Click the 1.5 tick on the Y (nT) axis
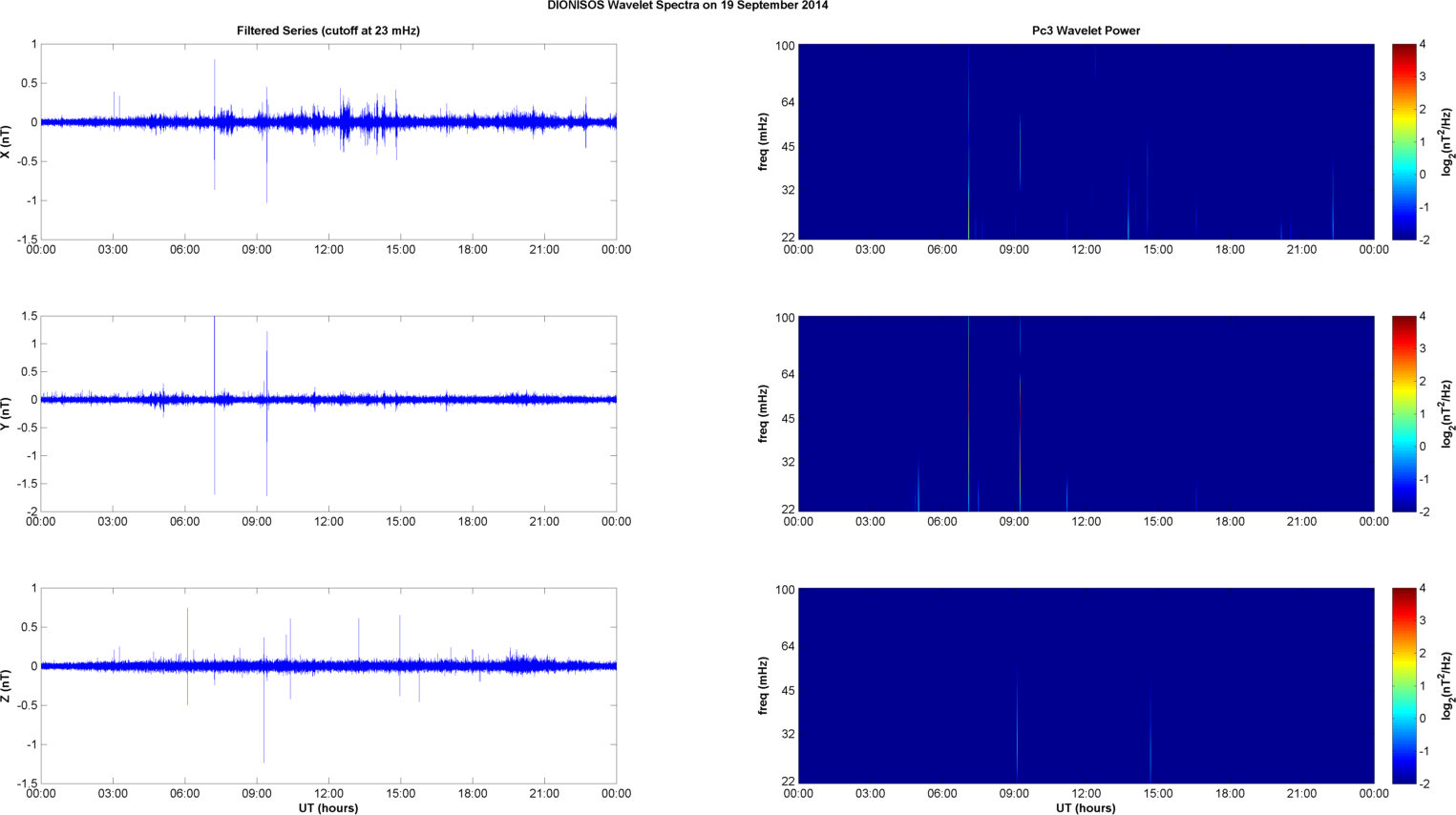Viewport: 1456px width, 815px height. click(29, 316)
